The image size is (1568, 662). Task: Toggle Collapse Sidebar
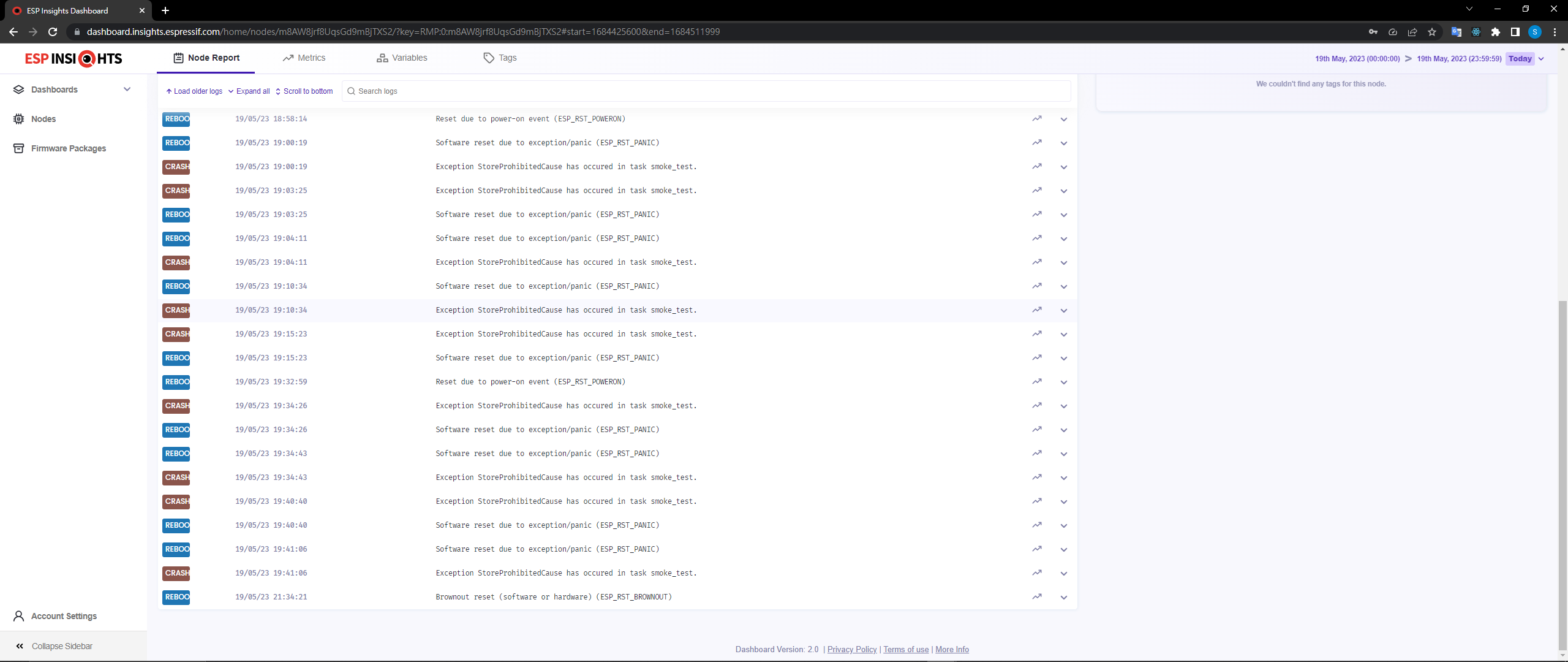click(62, 645)
